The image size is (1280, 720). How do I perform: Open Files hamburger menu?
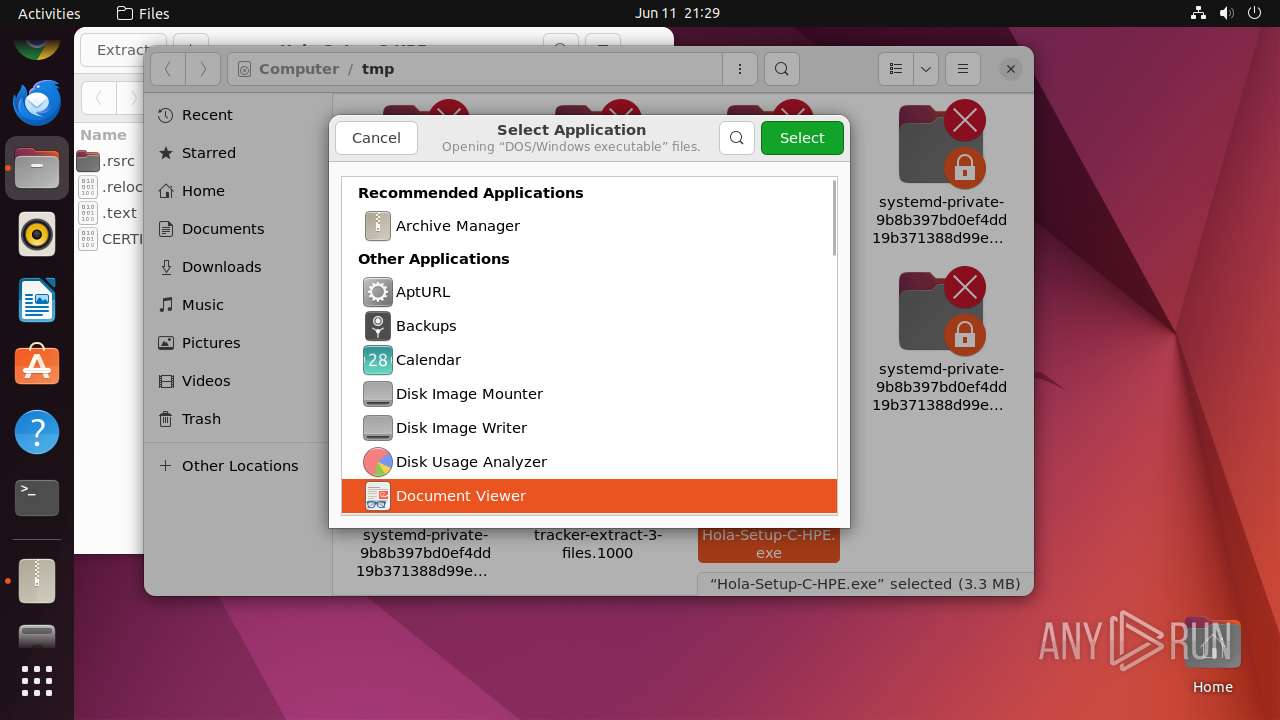[x=963, y=69]
